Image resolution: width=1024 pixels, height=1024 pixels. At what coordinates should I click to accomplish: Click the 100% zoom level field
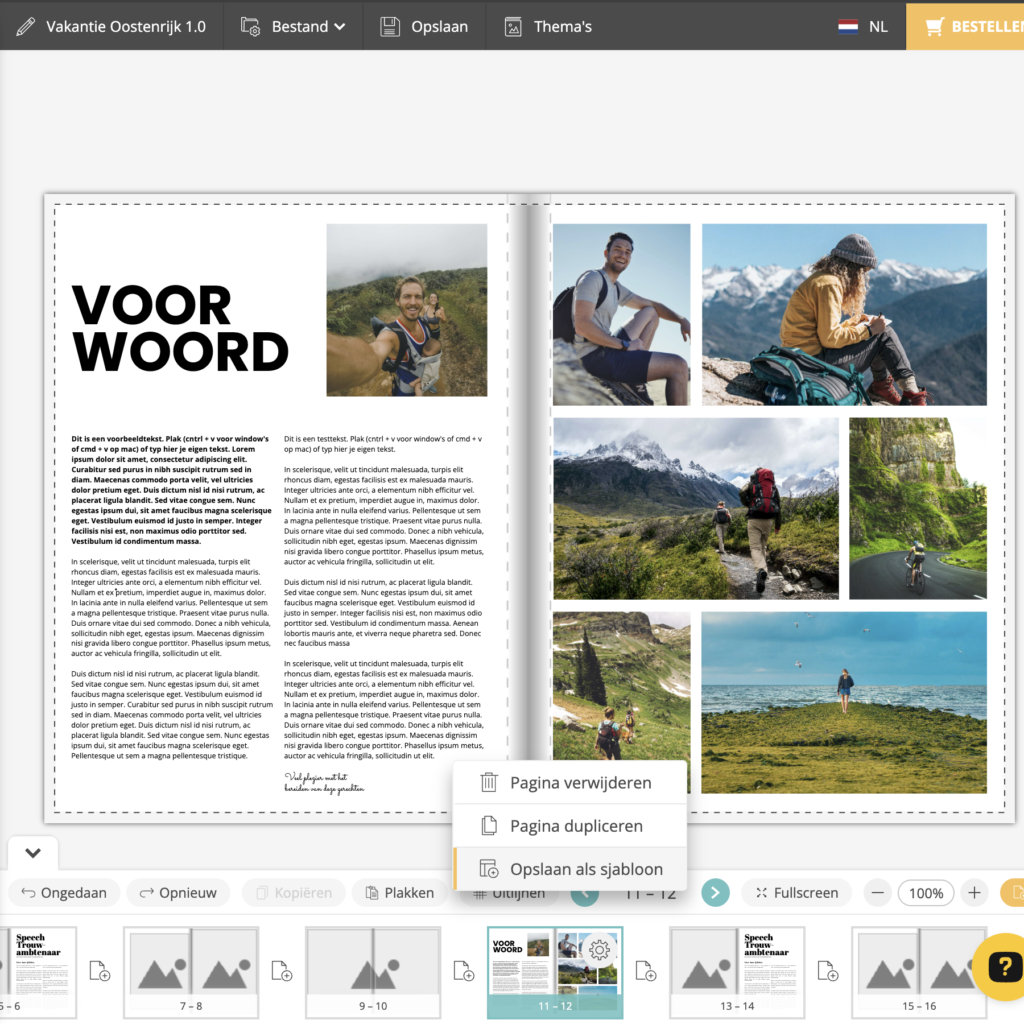pyautogui.click(x=926, y=893)
